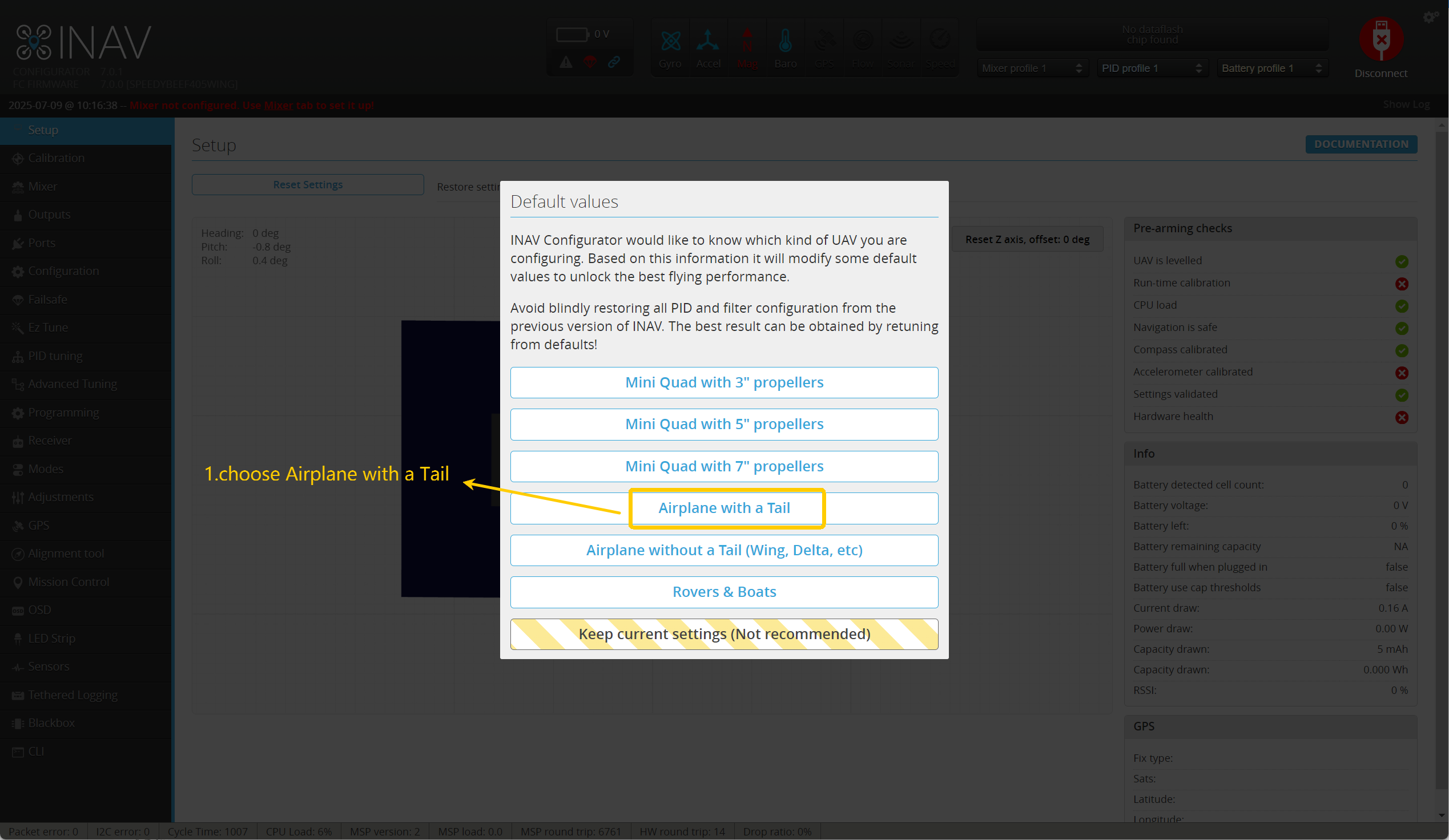Open the Outputs tab
Screen dimensions: 1449x840
[x=86, y=215]
